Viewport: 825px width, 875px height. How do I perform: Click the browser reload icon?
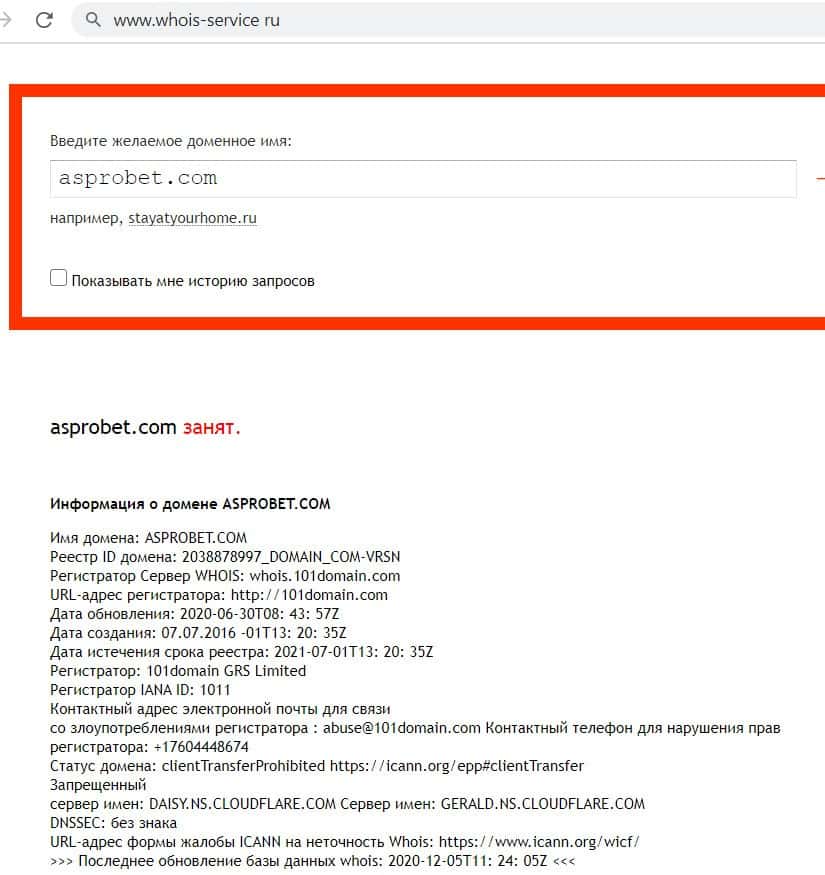(x=44, y=20)
